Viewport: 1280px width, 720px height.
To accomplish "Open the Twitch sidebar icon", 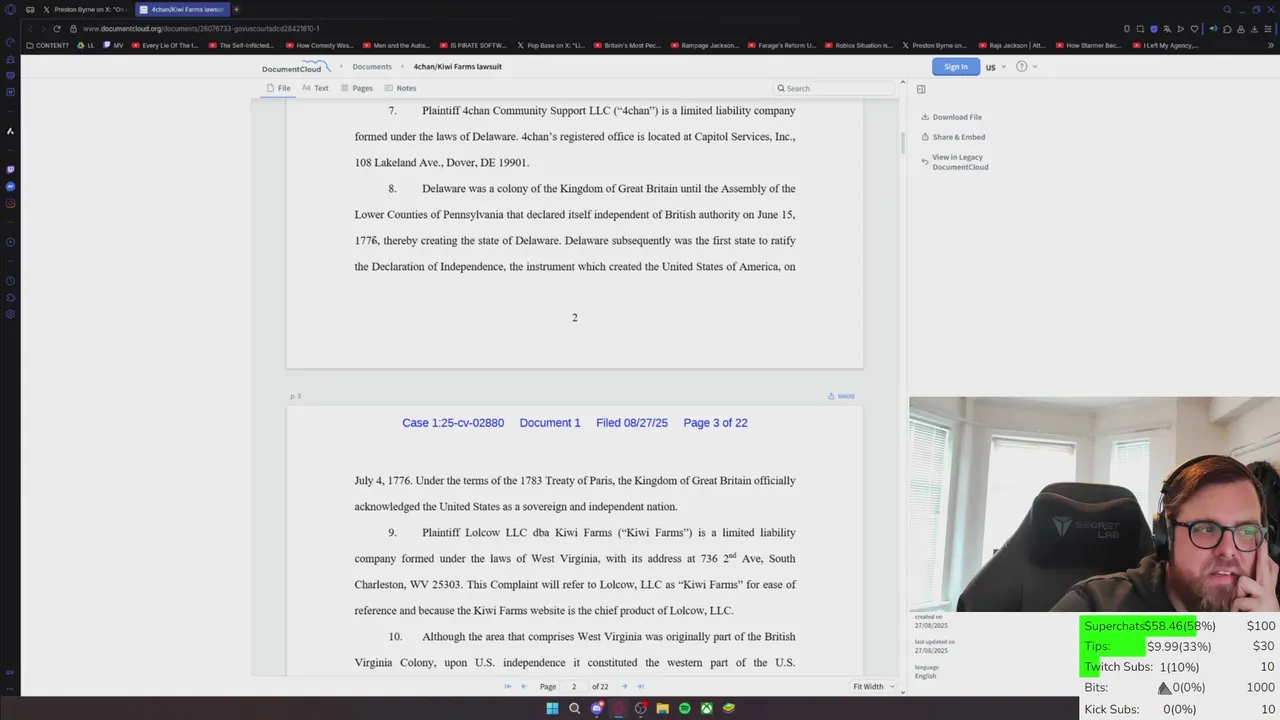I will [10, 170].
